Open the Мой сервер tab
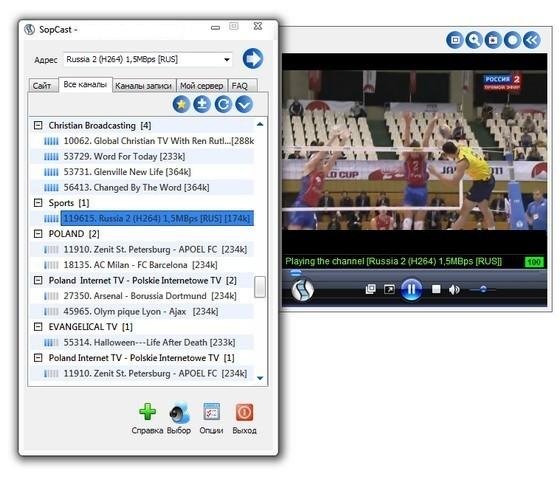The width and height of the screenshot is (560, 477). click(201, 86)
